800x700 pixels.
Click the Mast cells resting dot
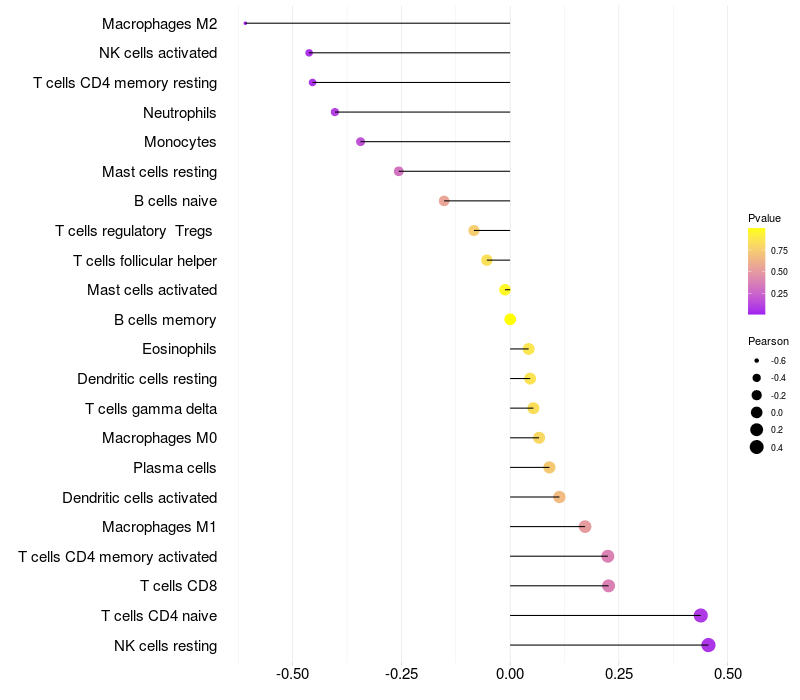click(x=398, y=171)
